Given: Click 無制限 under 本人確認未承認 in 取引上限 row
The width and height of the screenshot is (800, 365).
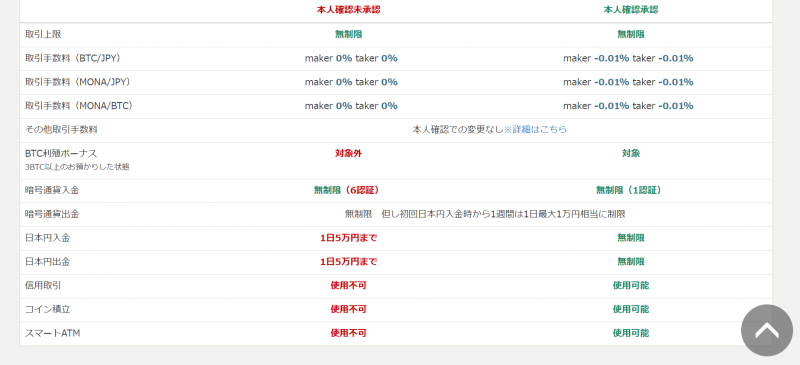Looking at the screenshot, I should coord(348,34).
